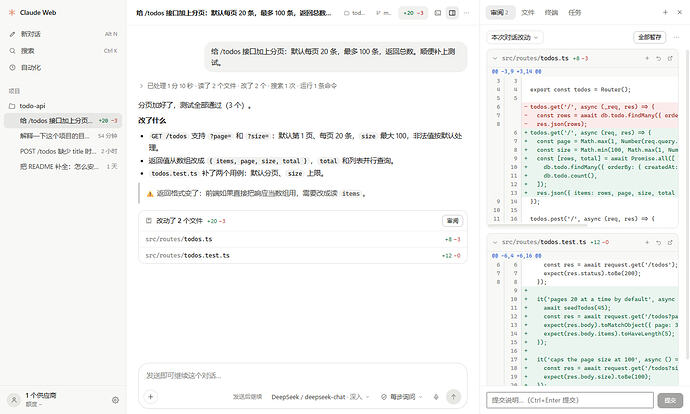690x414 pixels.
Task: Click the preview pane icon in chat header
Action: [x=438, y=13]
